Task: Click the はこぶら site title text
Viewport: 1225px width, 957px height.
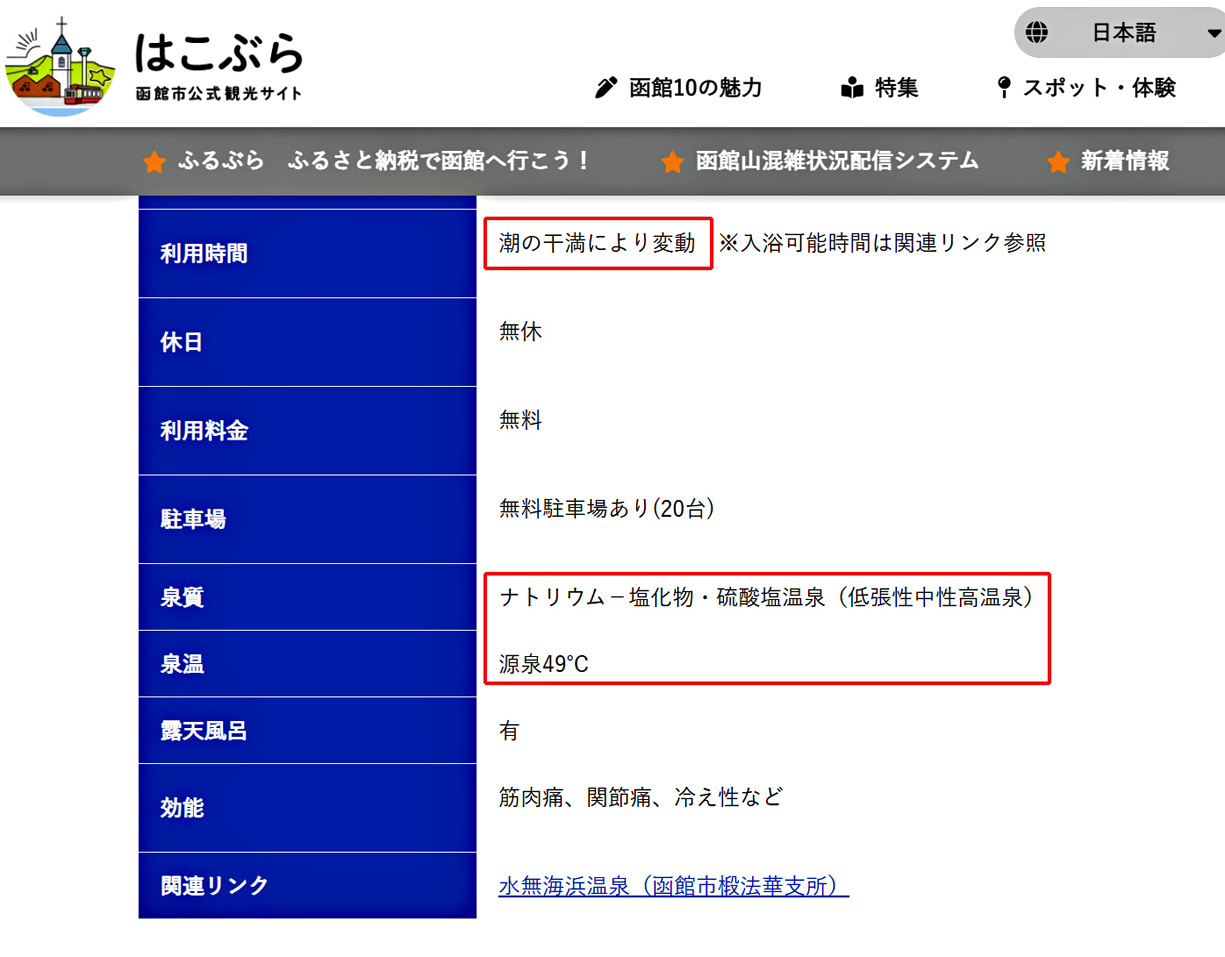Action: [218, 54]
